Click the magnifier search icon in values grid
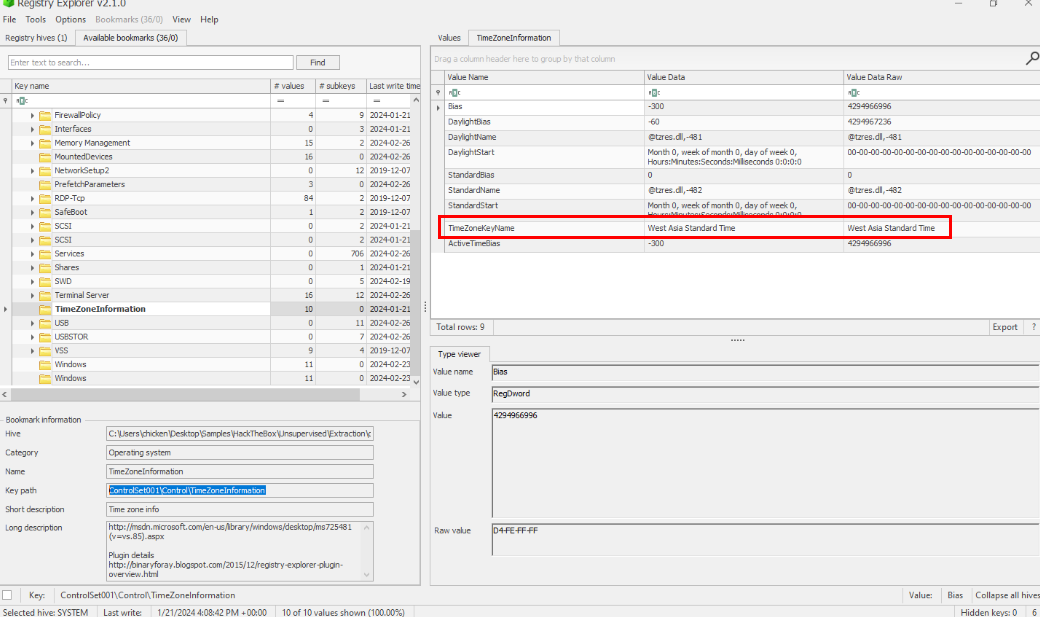 pos(1032,59)
